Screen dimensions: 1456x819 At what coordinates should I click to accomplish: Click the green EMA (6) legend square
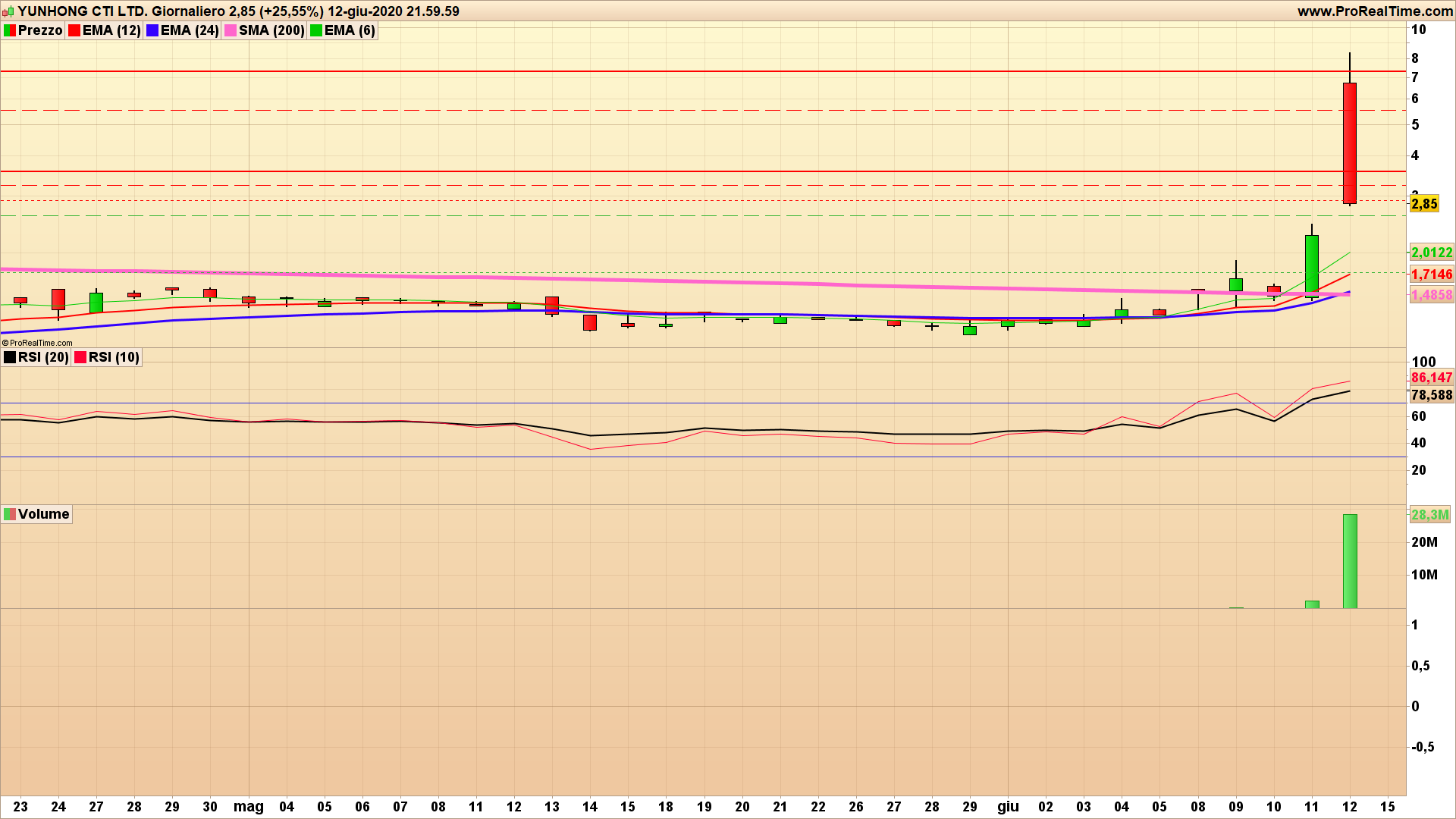click(316, 30)
